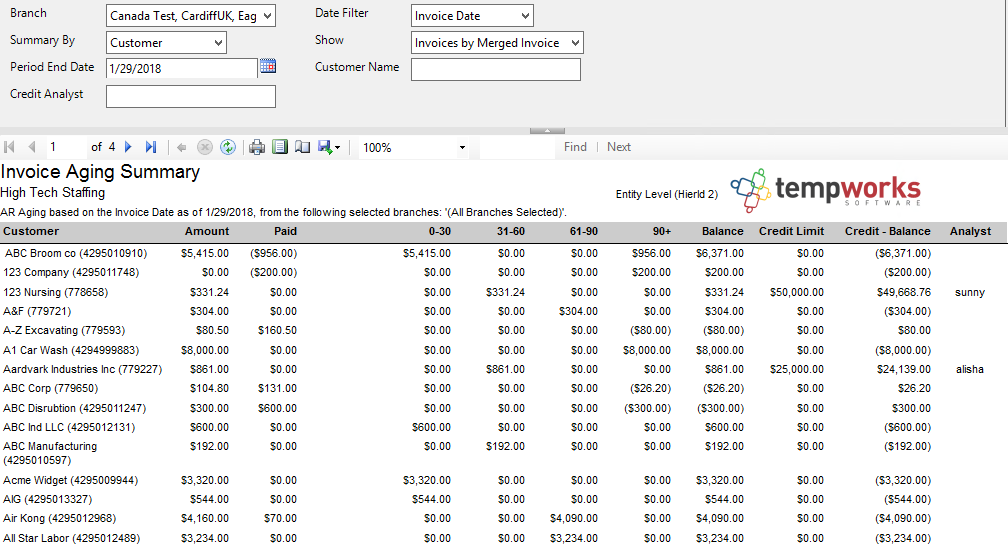Click the Amount column header
Screen dimensions: 1008x553
207,231
